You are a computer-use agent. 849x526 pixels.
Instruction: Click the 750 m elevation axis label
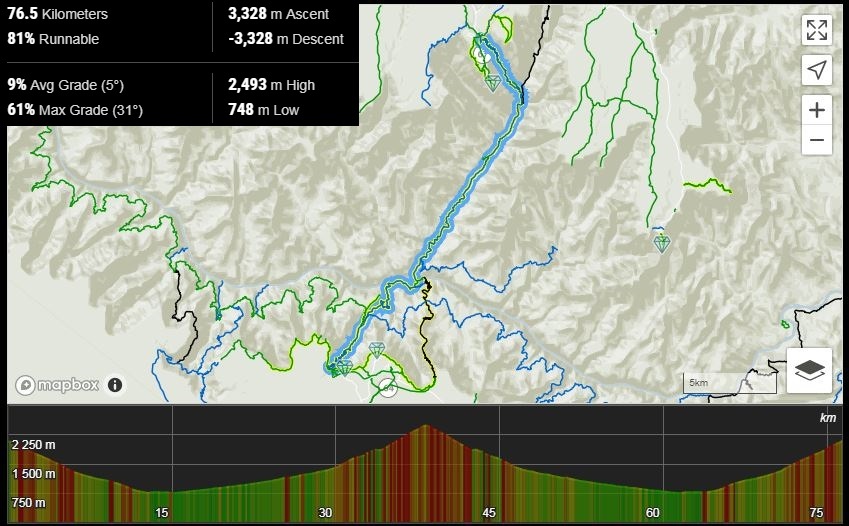pos(29,503)
